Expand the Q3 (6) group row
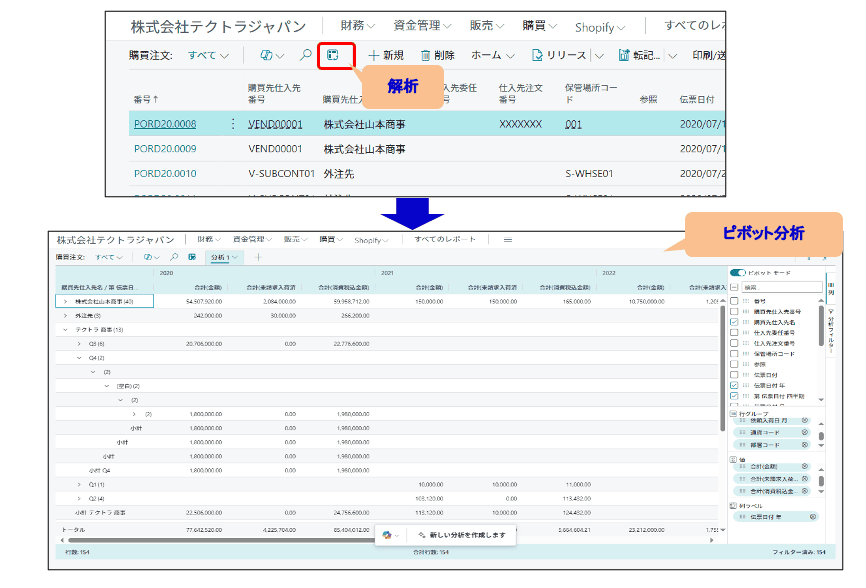This screenshot has height=588, width=866. (x=79, y=343)
